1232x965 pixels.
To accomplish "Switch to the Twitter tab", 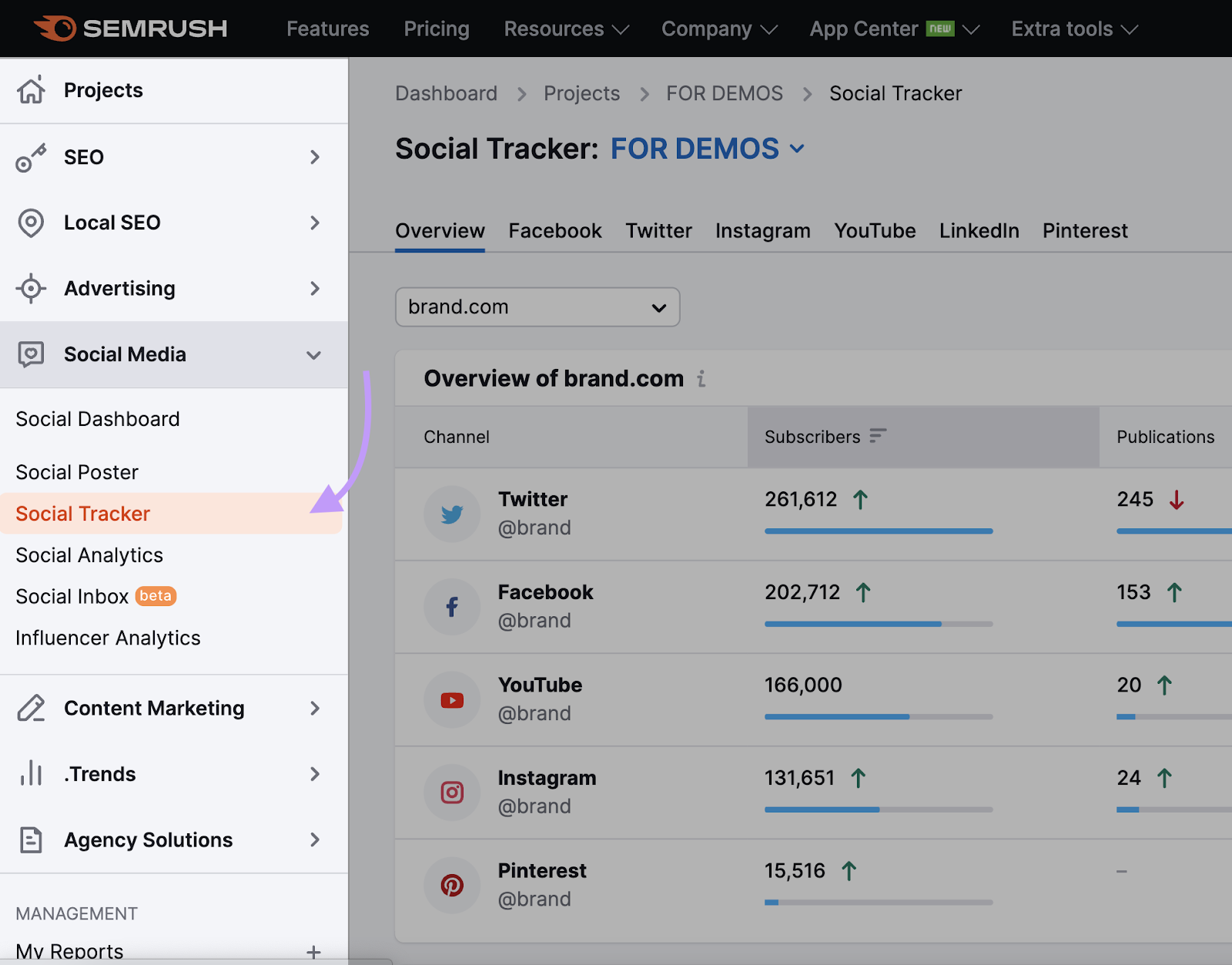I will click(658, 231).
